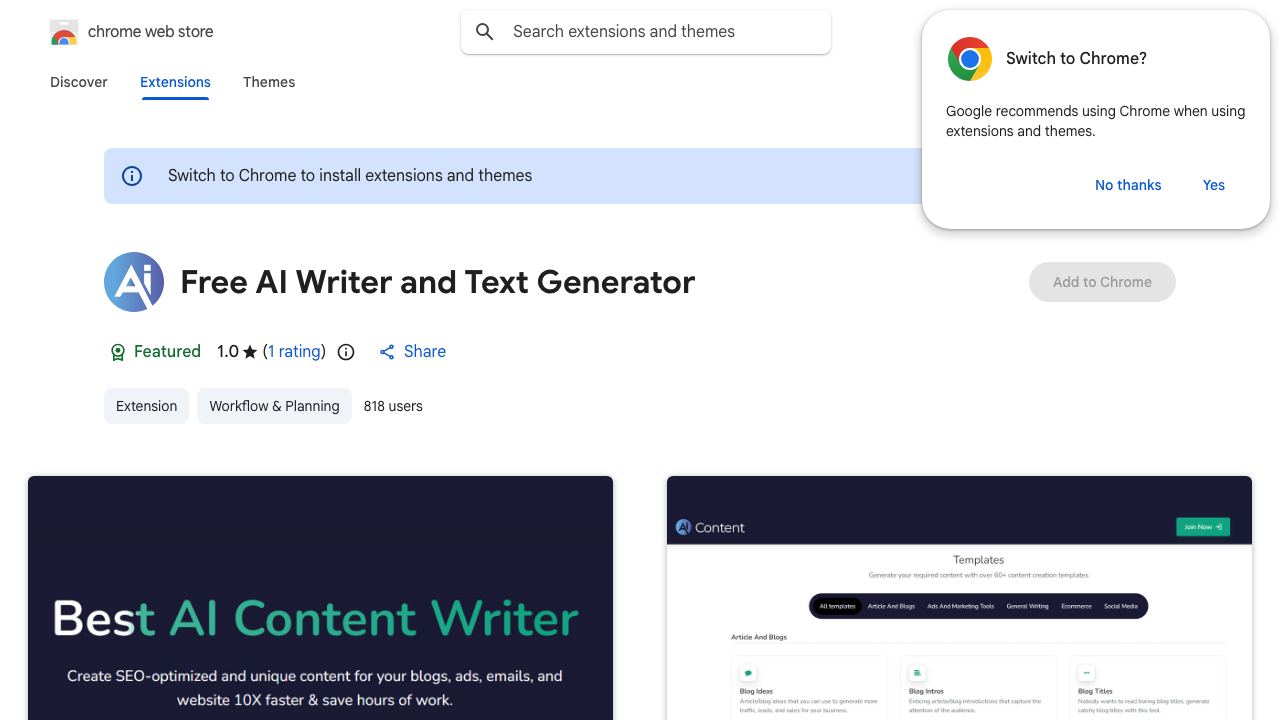Click the Social Media pill in screenshot

click(1121, 606)
